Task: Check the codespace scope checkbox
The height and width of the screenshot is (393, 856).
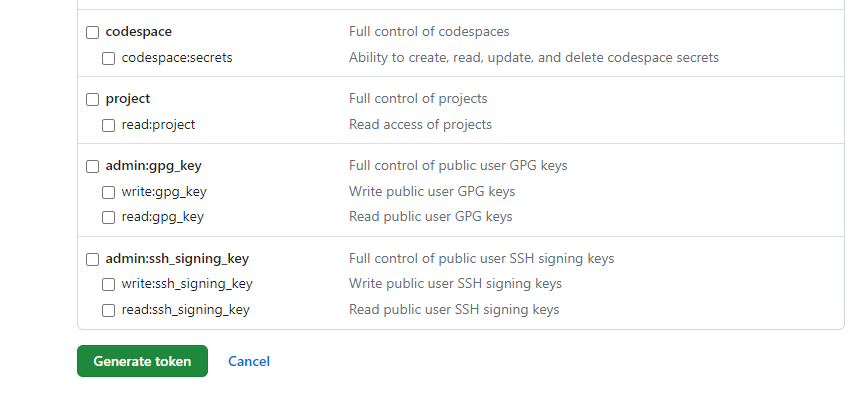Action: click(x=93, y=32)
